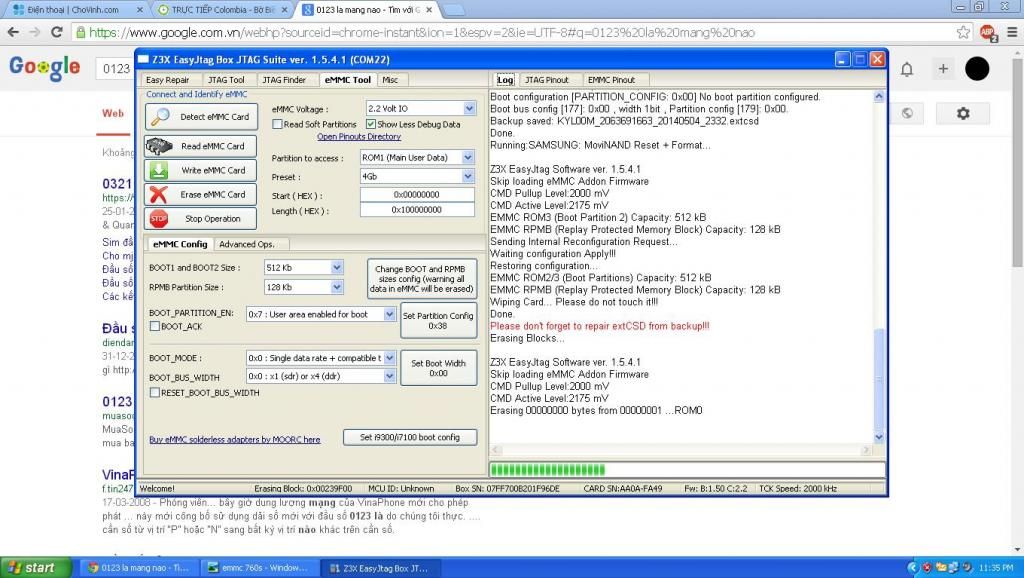Click the Chrome back arrow
This screenshot has width=1024, height=578.
click(13, 32)
